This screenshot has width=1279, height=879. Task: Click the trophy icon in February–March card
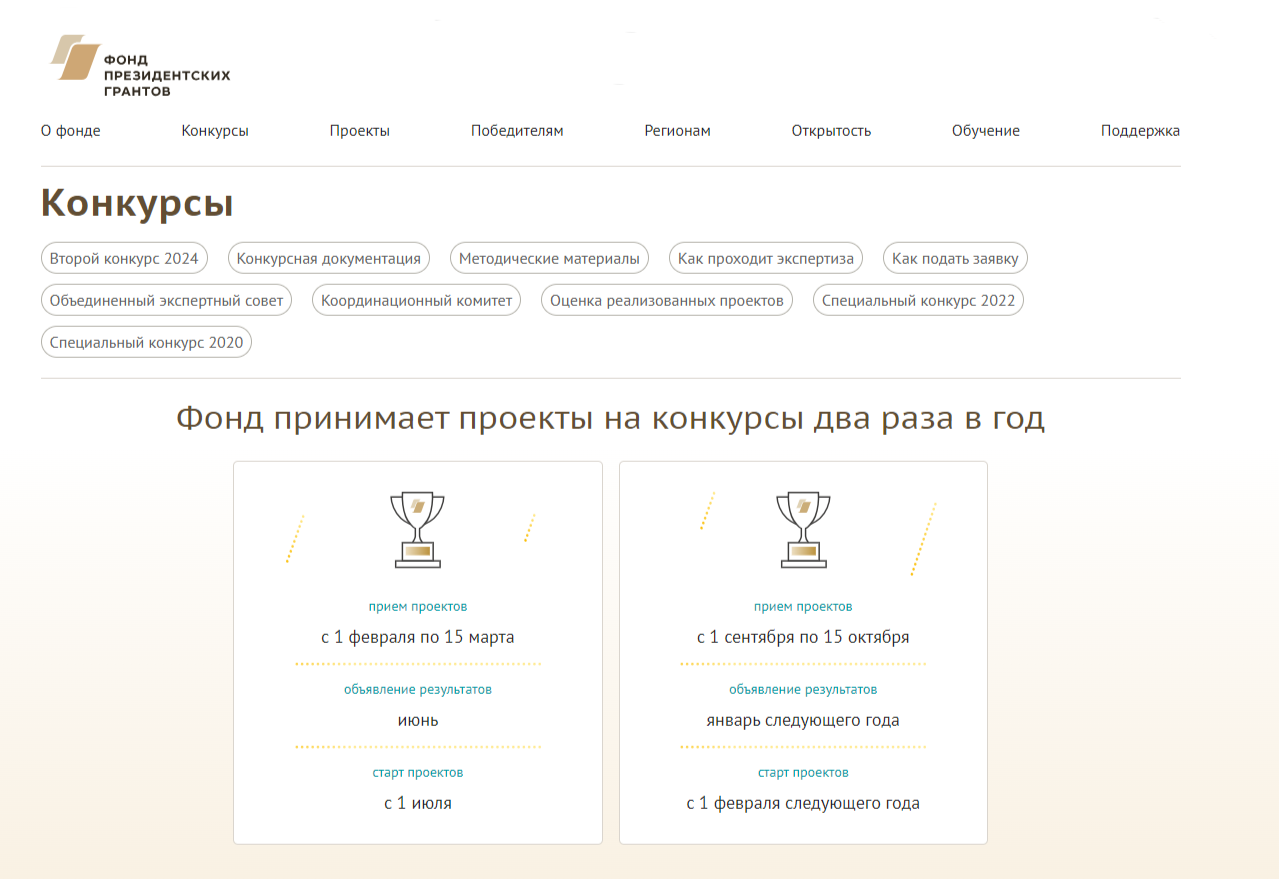tap(417, 530)
